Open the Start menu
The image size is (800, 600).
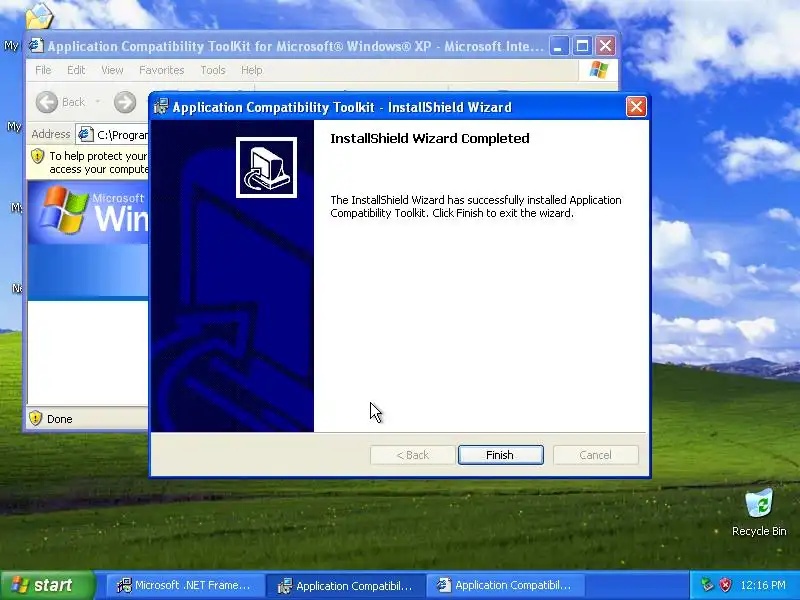tap(47, 585)
